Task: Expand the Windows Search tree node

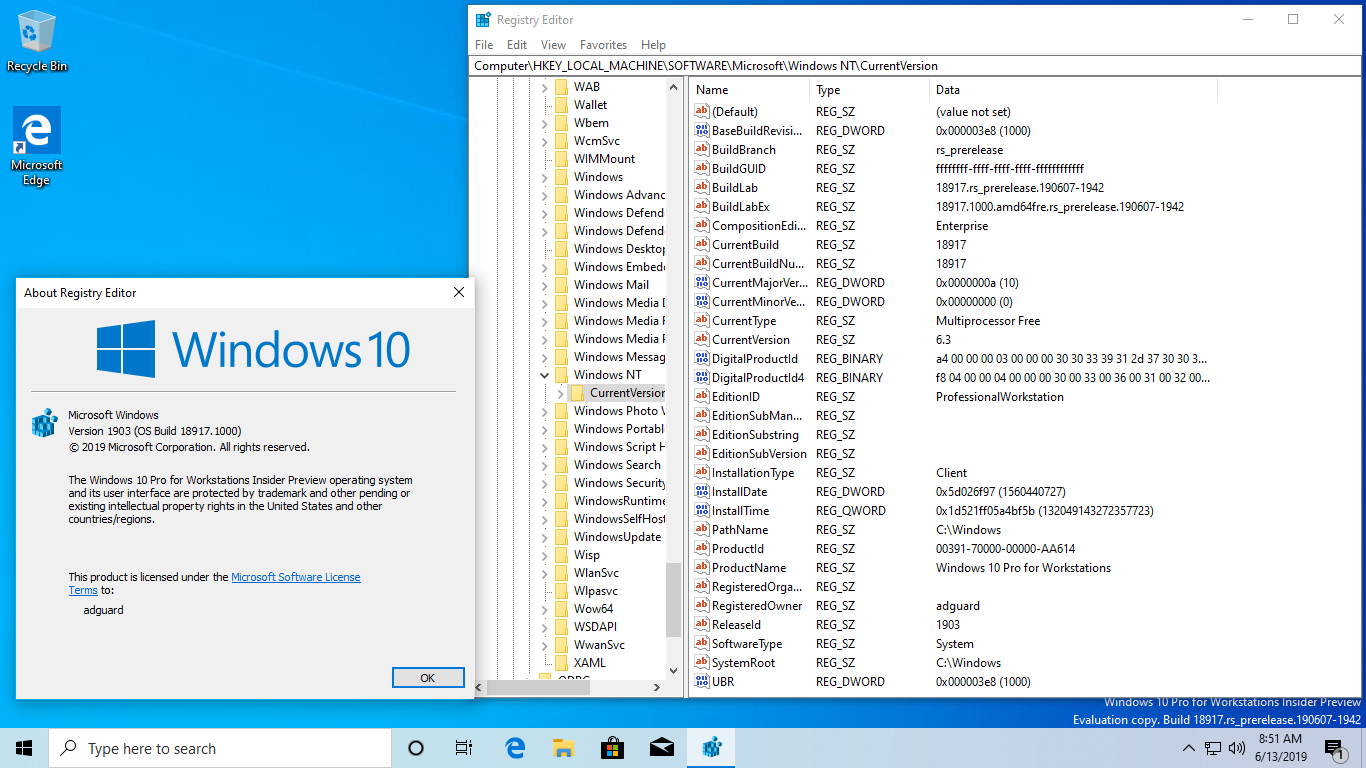Action: [x=545, y=465]
